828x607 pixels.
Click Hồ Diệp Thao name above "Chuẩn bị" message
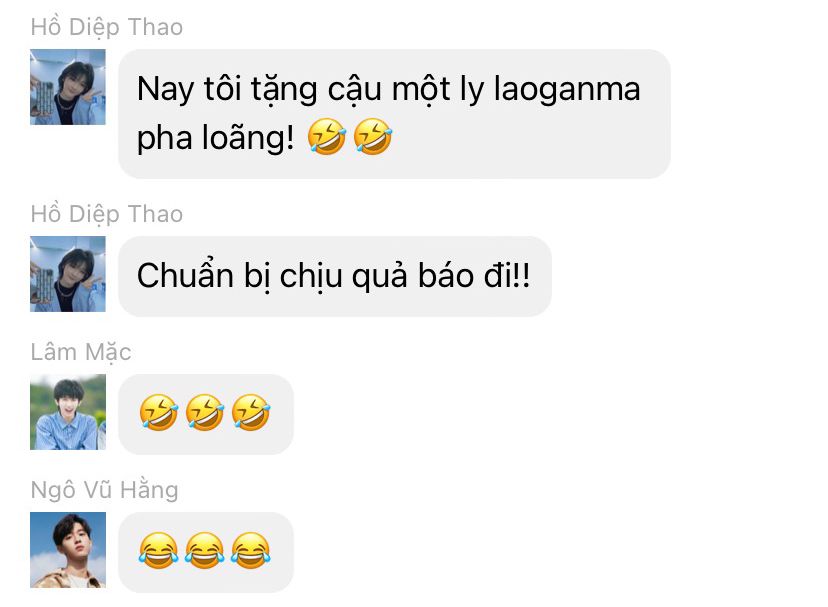pos(107,214)
